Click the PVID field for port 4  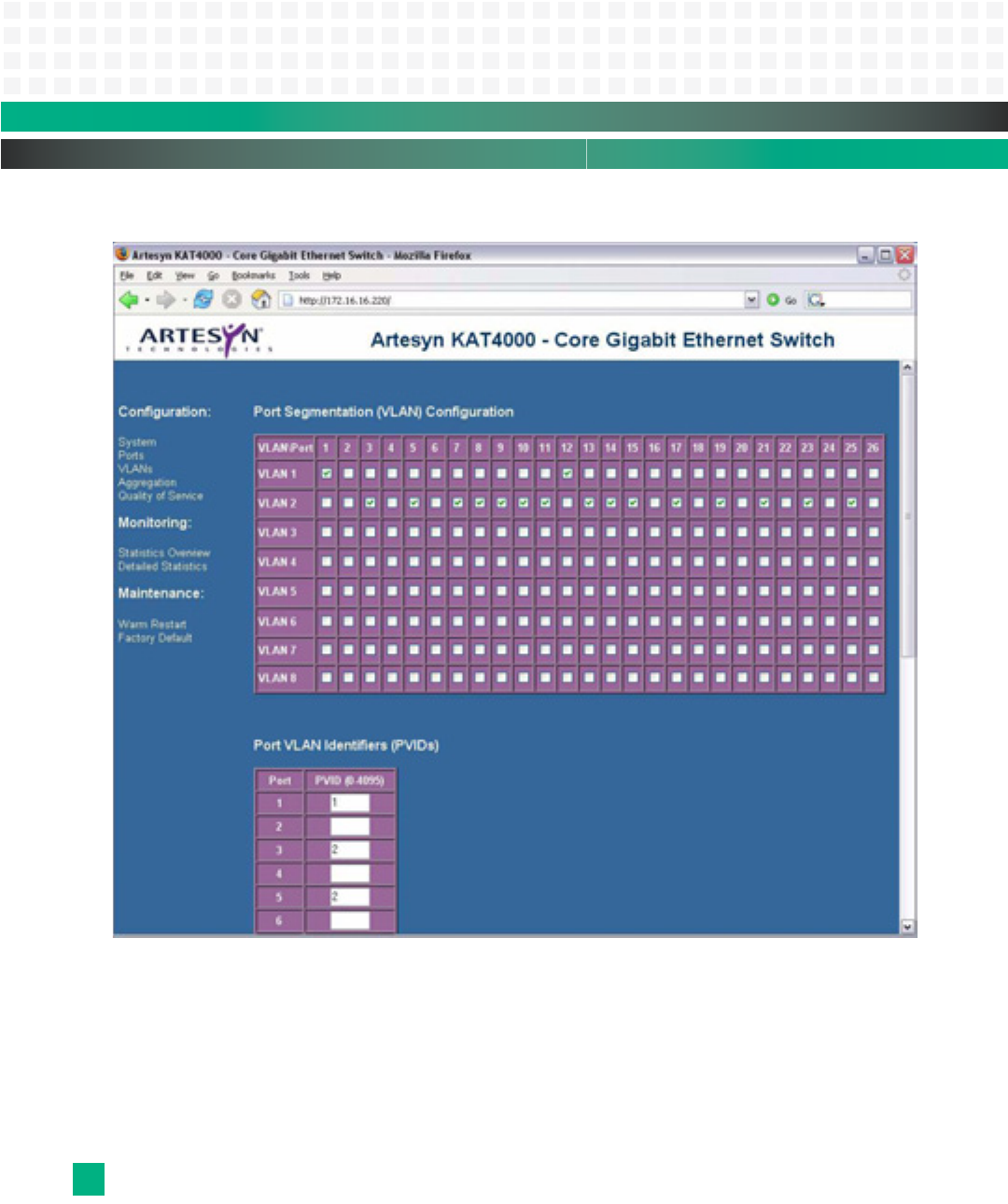350,875
